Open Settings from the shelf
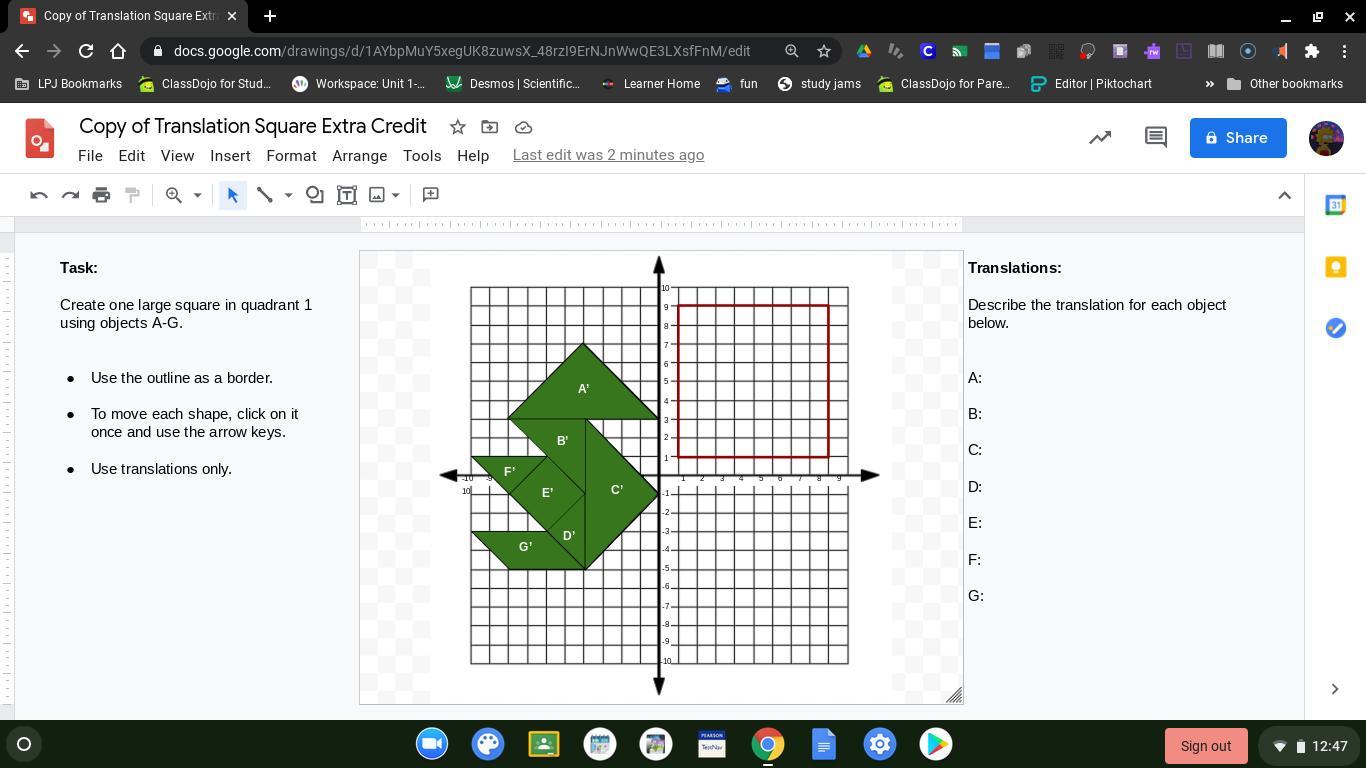 point(880,744)
